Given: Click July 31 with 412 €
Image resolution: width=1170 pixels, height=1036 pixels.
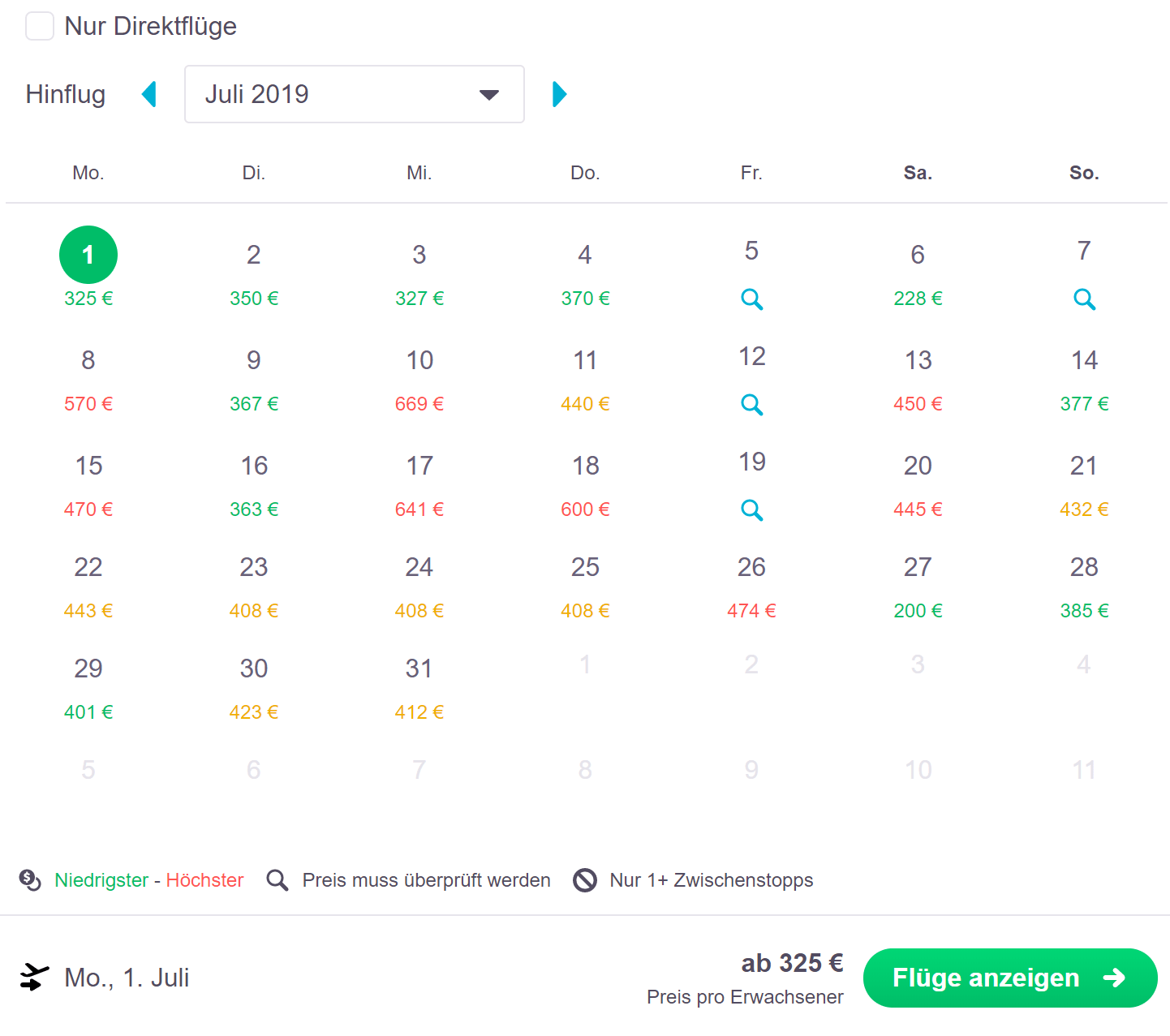Looking at the screenshot, I should tap(419, 688).
